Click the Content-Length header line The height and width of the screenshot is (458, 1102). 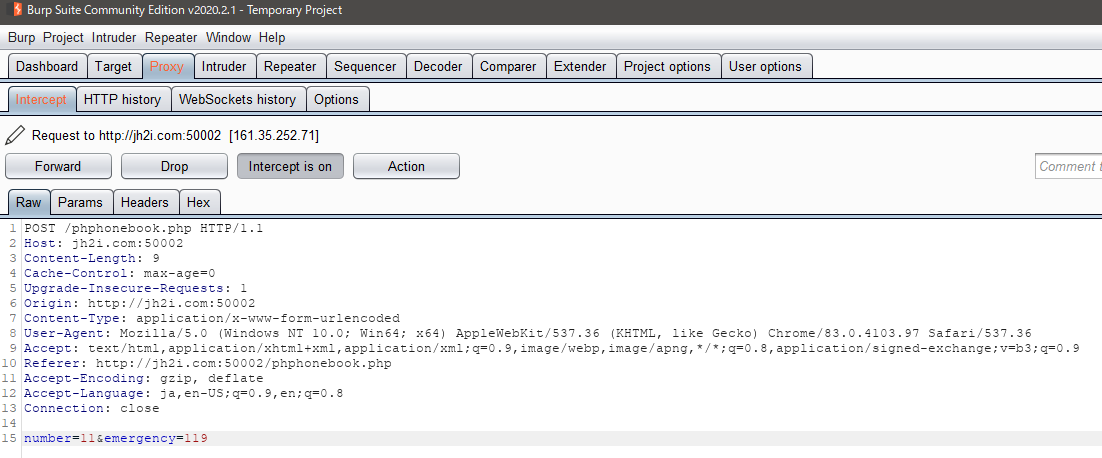(x=91, y=258)
